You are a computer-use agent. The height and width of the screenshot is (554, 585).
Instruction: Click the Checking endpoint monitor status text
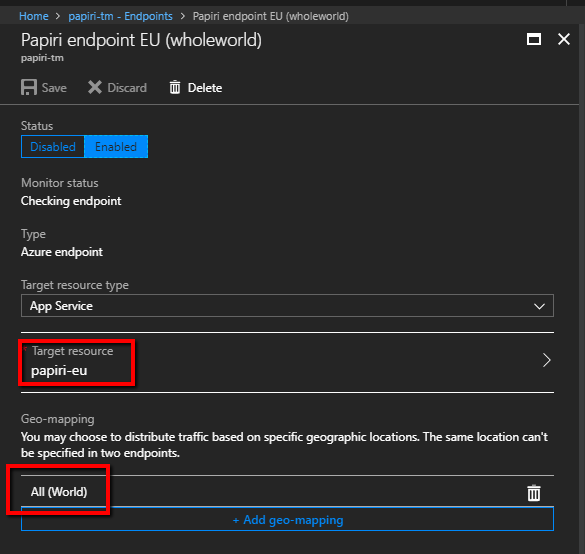tap(71, 201)
